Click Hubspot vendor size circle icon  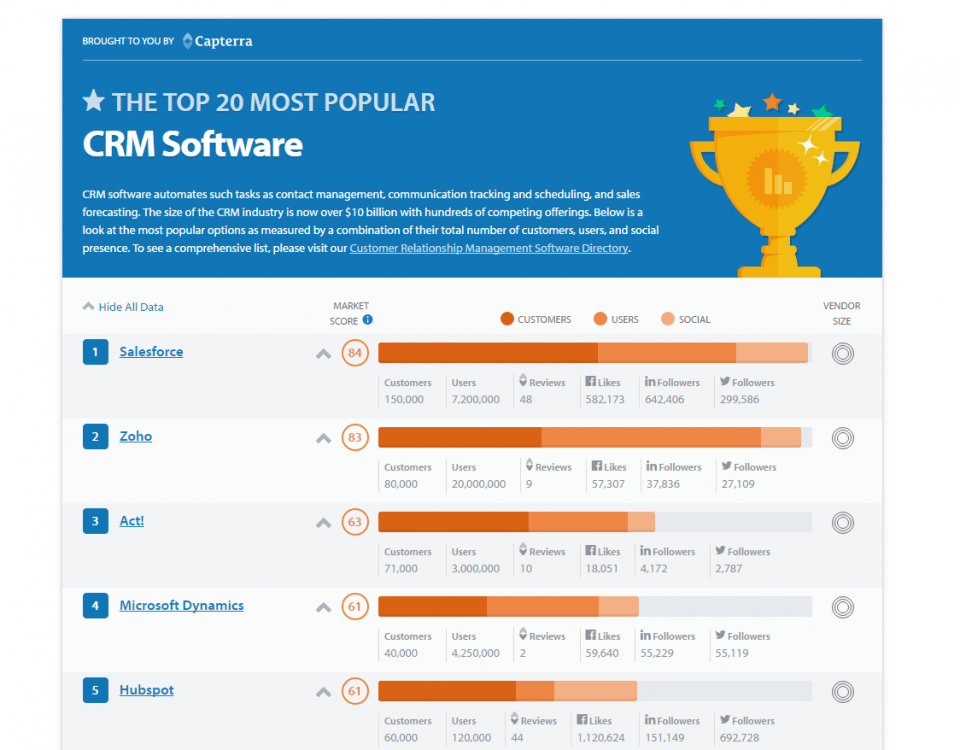842,691
